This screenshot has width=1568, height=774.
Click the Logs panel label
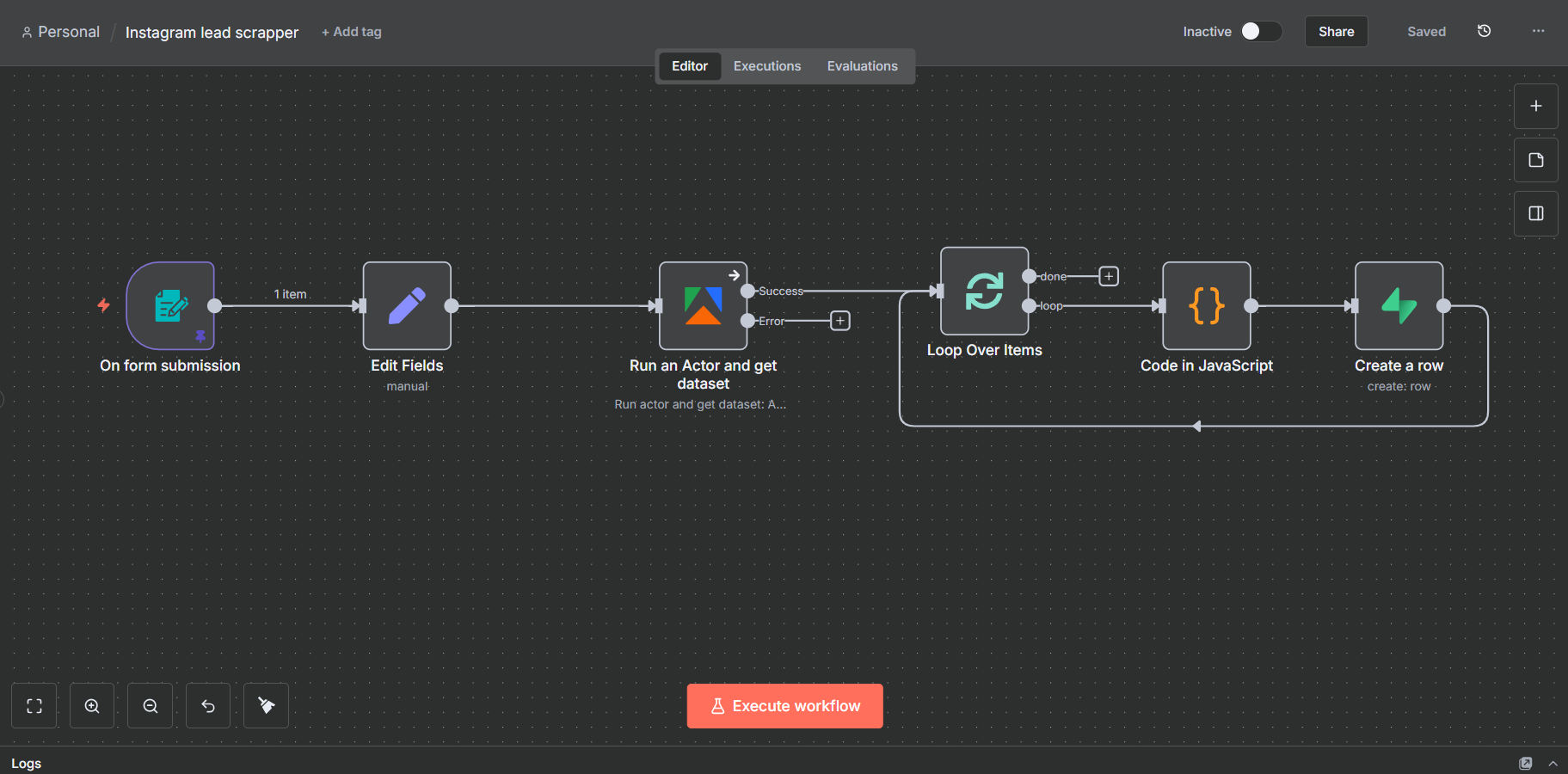[x=27, y=763]
